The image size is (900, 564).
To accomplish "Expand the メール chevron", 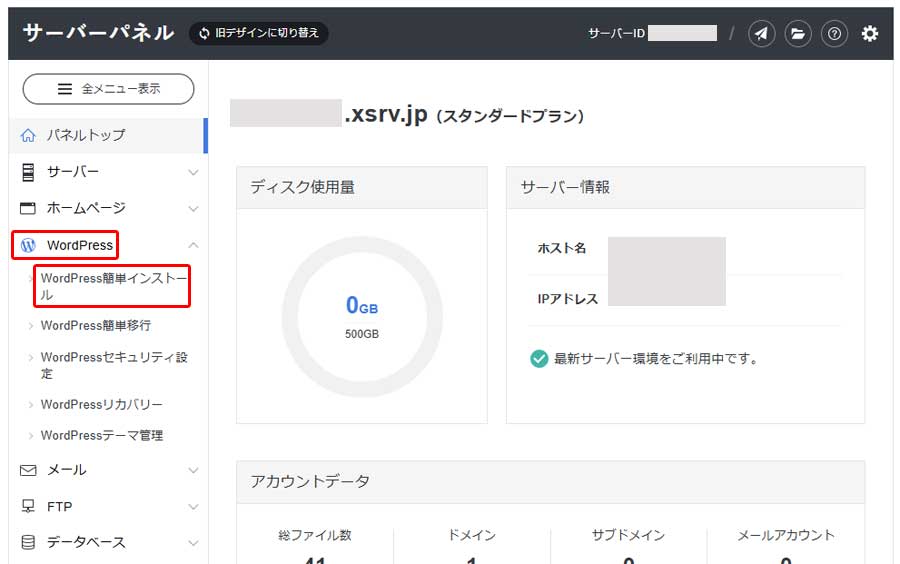I will 193,470.
